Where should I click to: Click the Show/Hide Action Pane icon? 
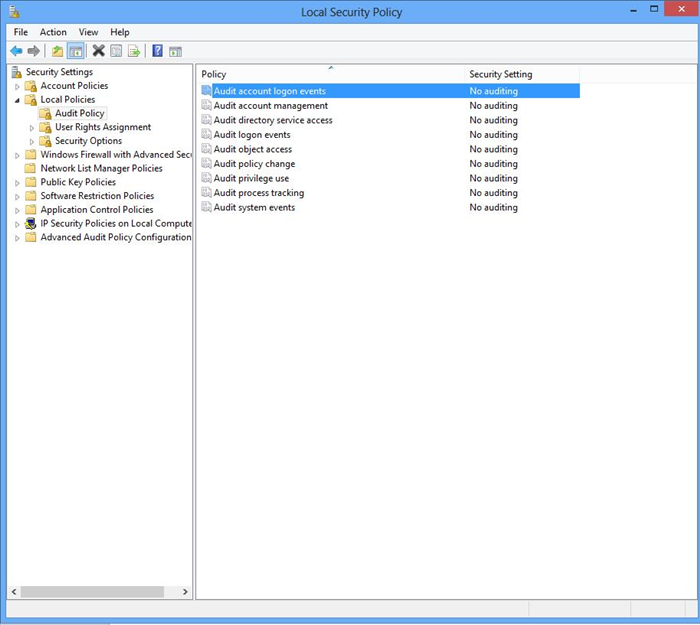coord(175,51)
